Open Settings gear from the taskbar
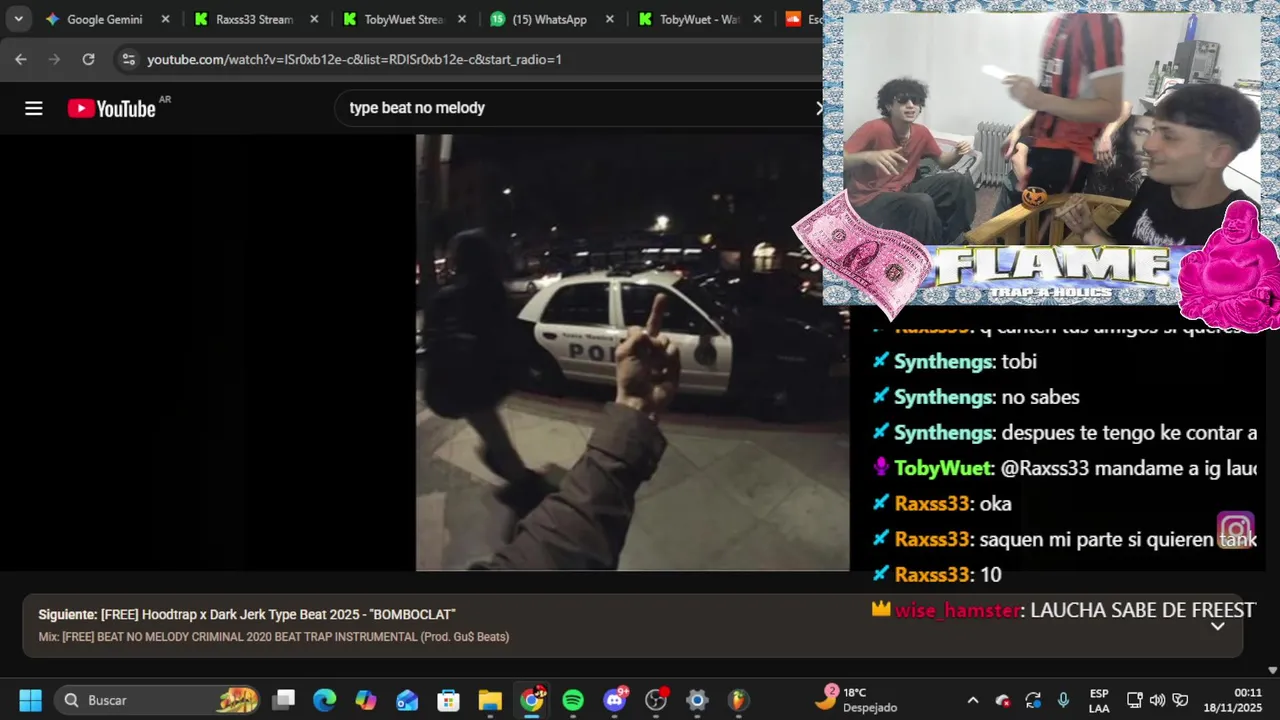 697,700
